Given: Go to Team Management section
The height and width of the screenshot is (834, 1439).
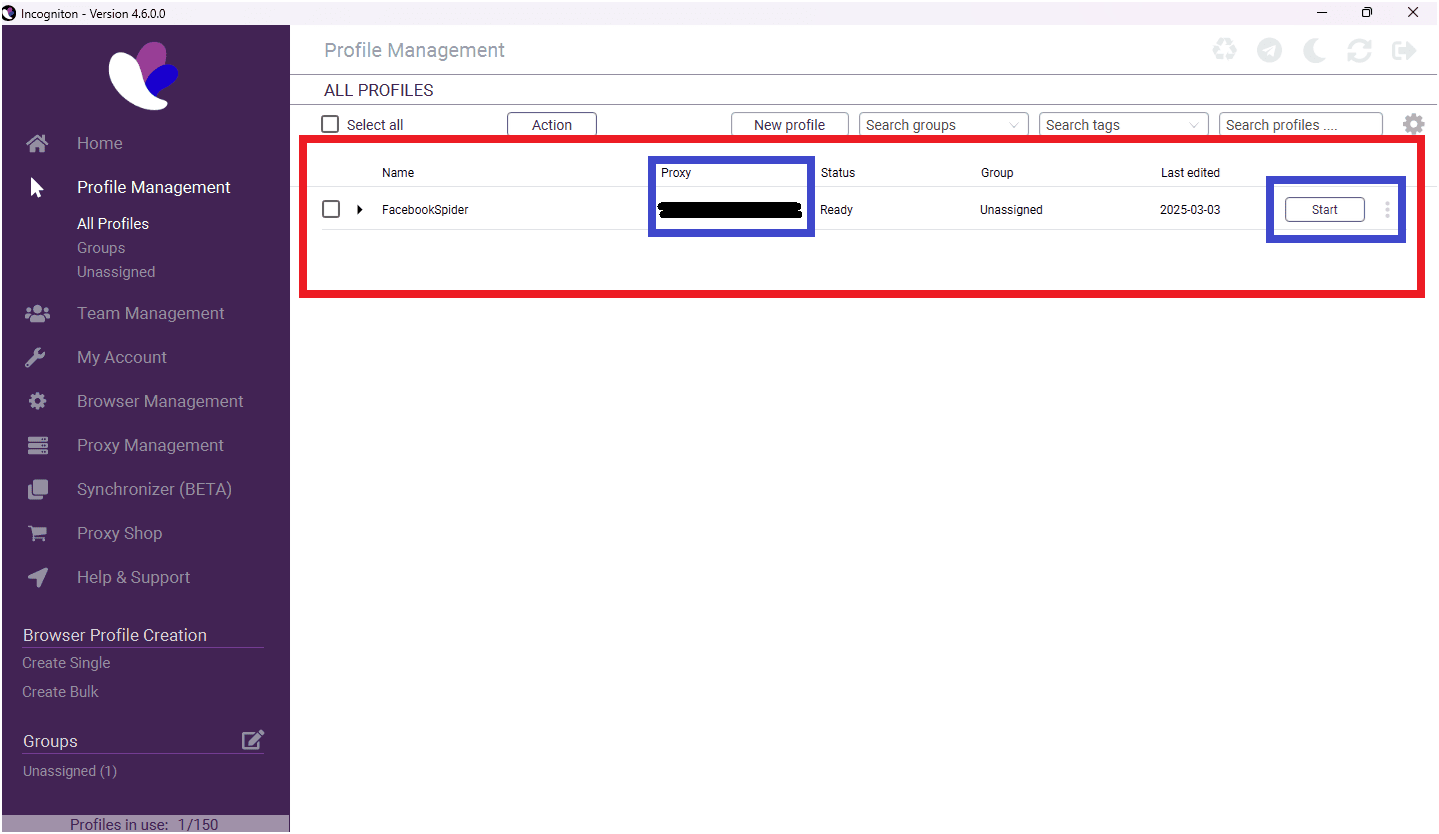Looking at the screenshot, I should pos(150,313).
